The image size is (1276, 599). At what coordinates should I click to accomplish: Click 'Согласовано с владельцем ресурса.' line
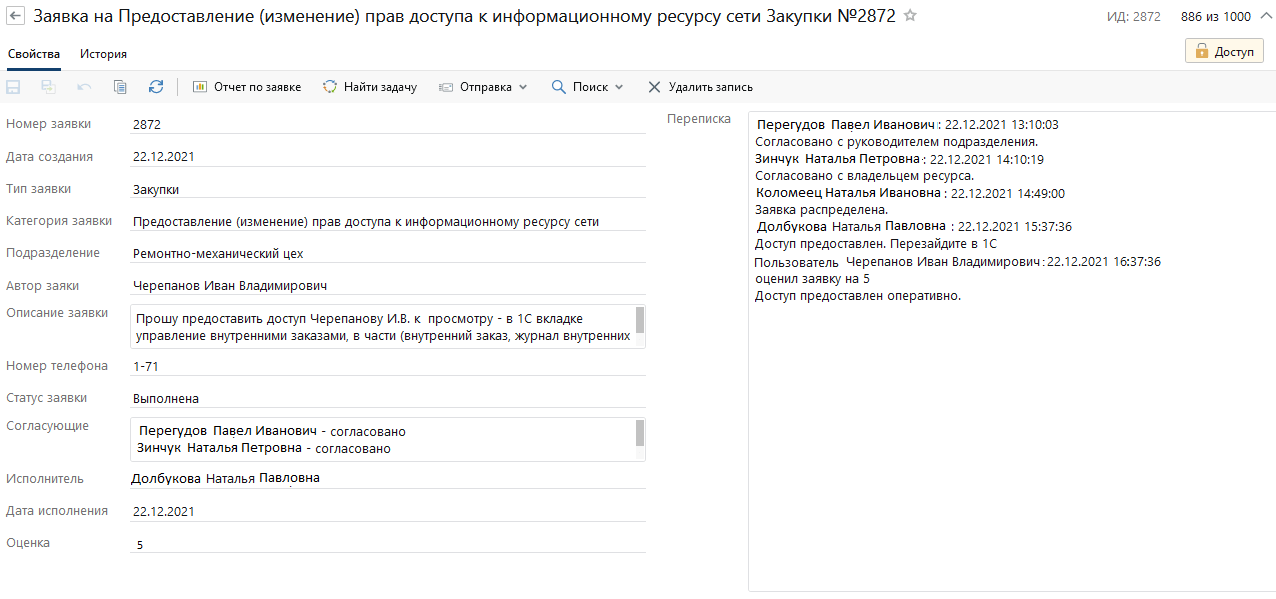point(865,176)
